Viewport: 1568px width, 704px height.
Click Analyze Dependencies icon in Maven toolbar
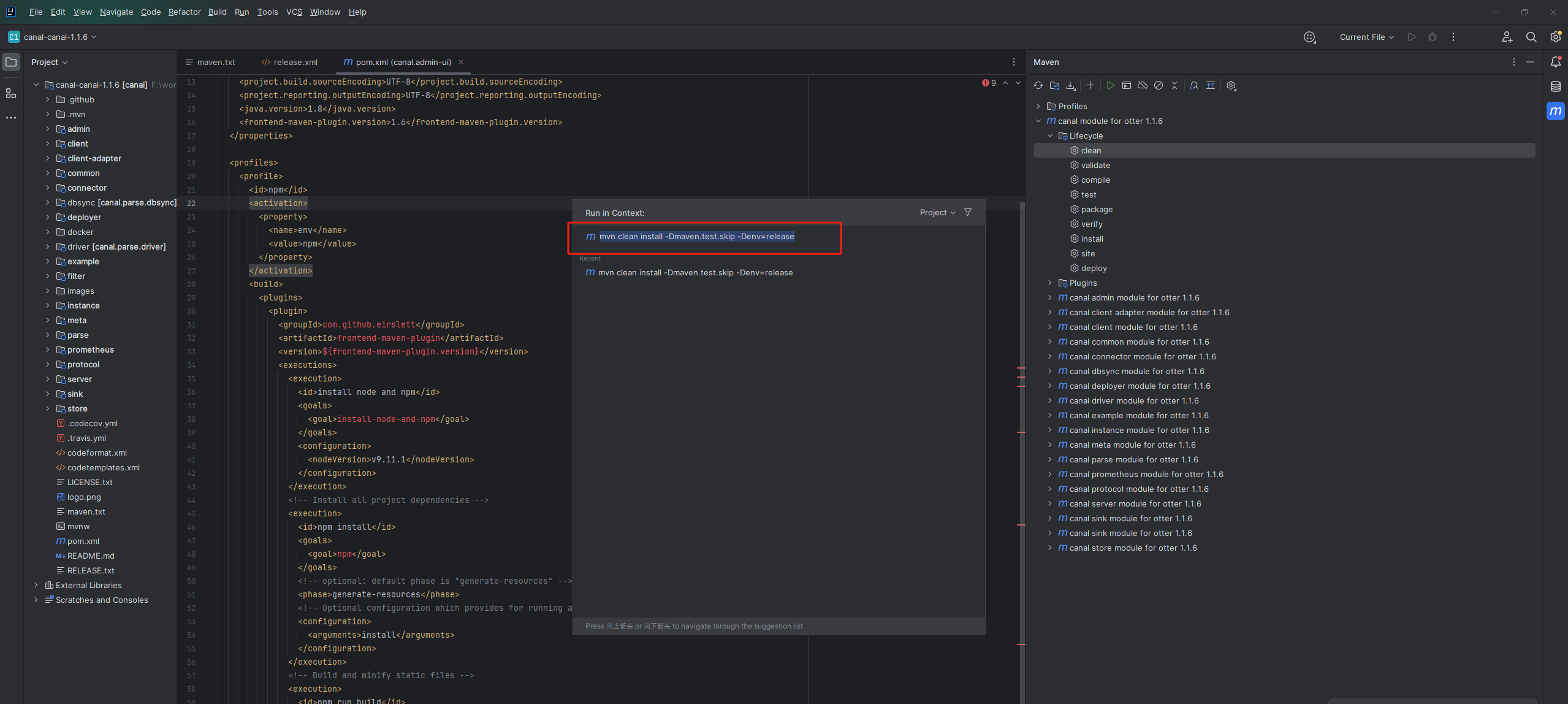coord(1194,86)
